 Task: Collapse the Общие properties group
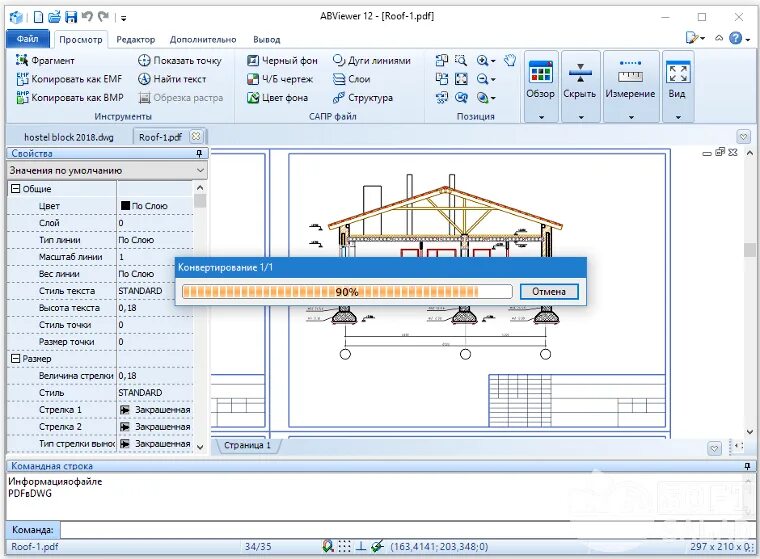16,189
